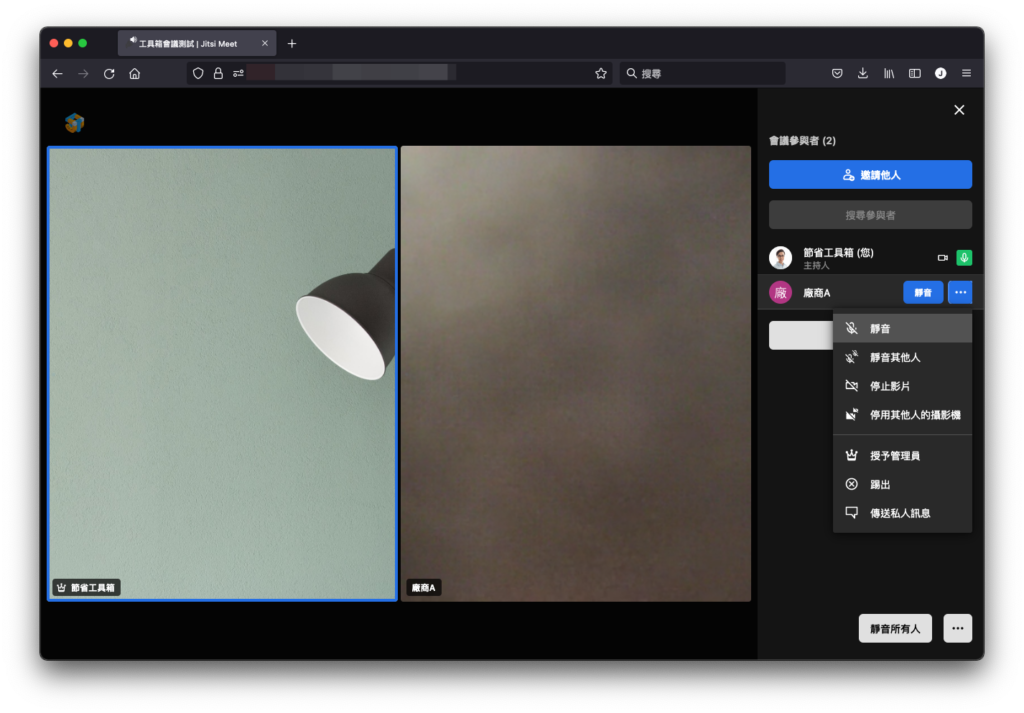Toggle the green microphone icon for 節省工具箱

964,257
